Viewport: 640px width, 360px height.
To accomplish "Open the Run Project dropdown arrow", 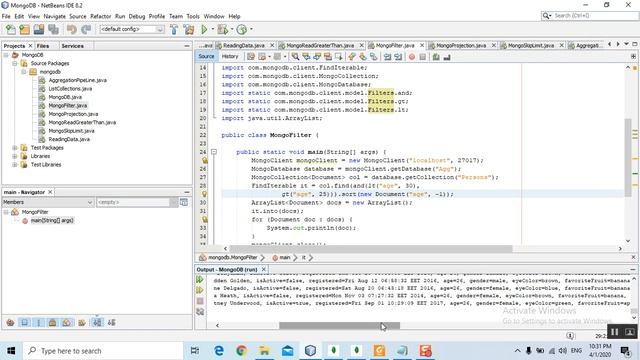I will (212, 29).
